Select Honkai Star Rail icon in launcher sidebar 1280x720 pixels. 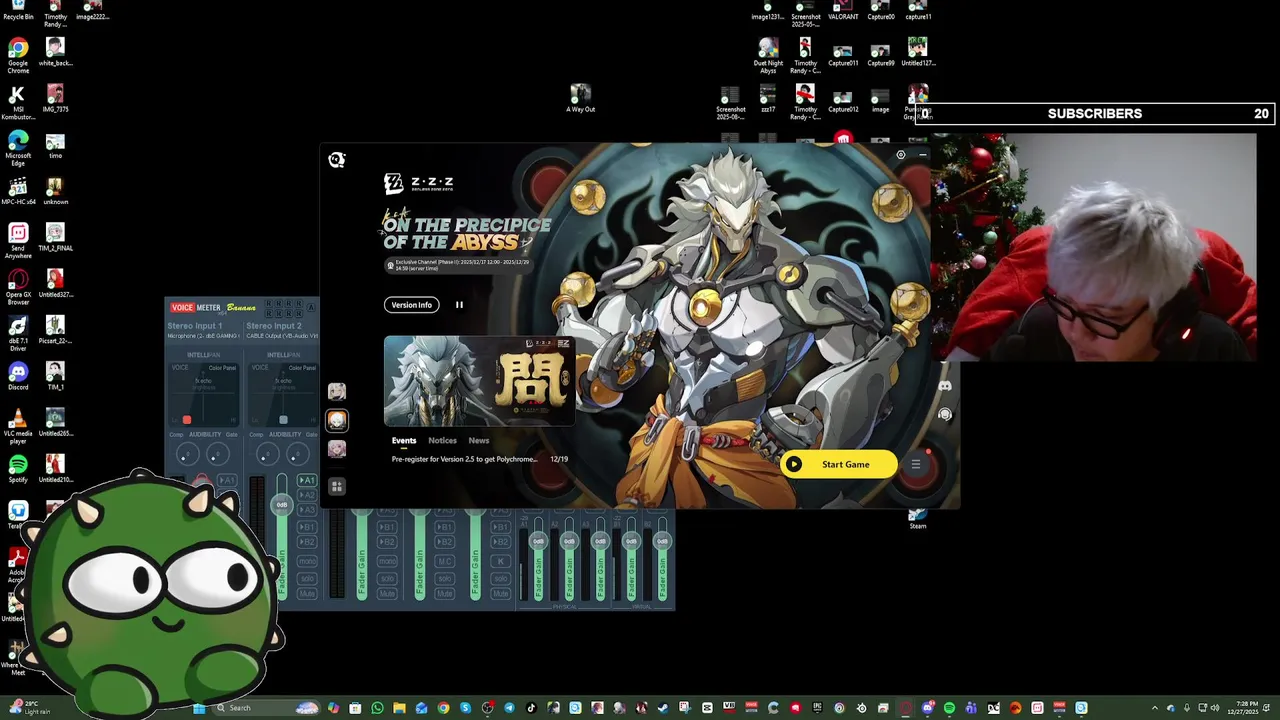tap(337, 448)
